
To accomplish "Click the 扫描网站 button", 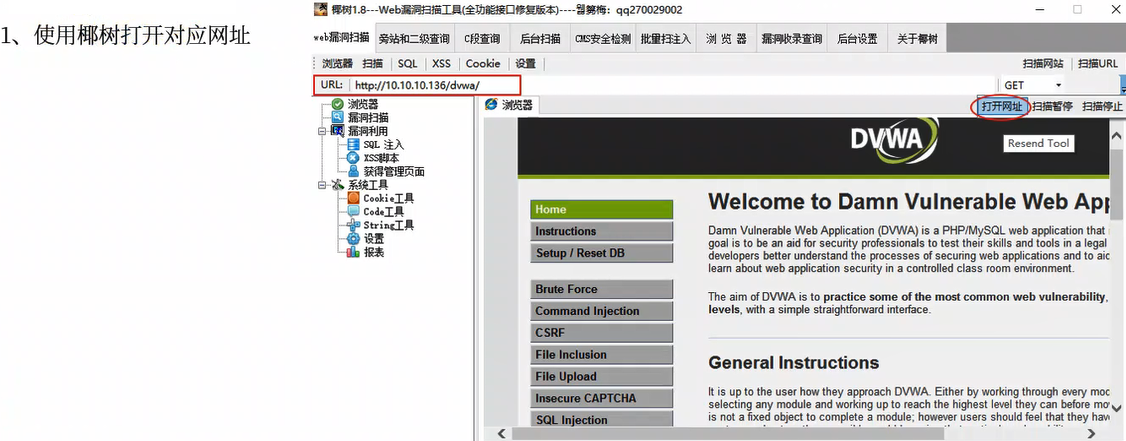I will point(1043,63).
